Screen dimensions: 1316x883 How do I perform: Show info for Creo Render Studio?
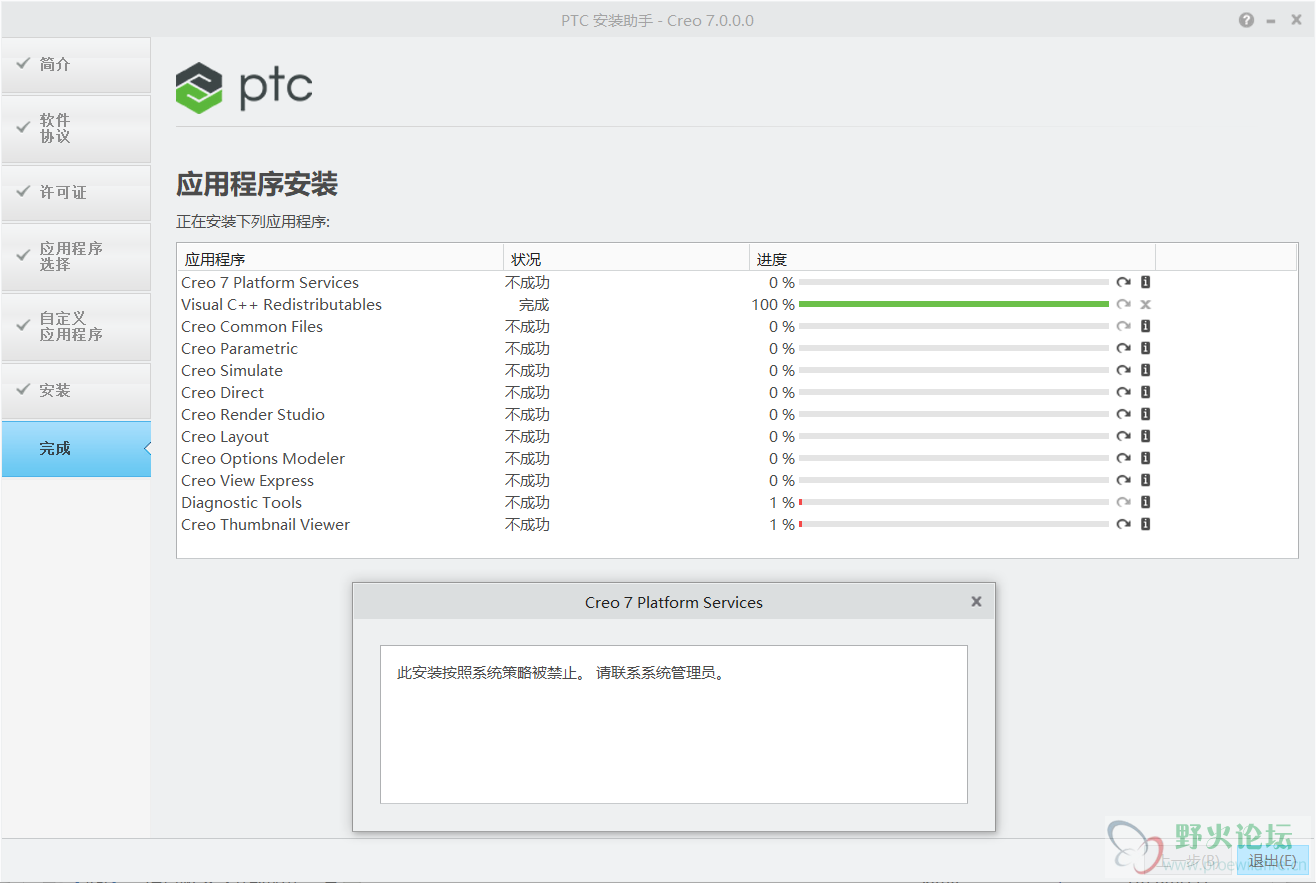click(x=1146, y=414)
